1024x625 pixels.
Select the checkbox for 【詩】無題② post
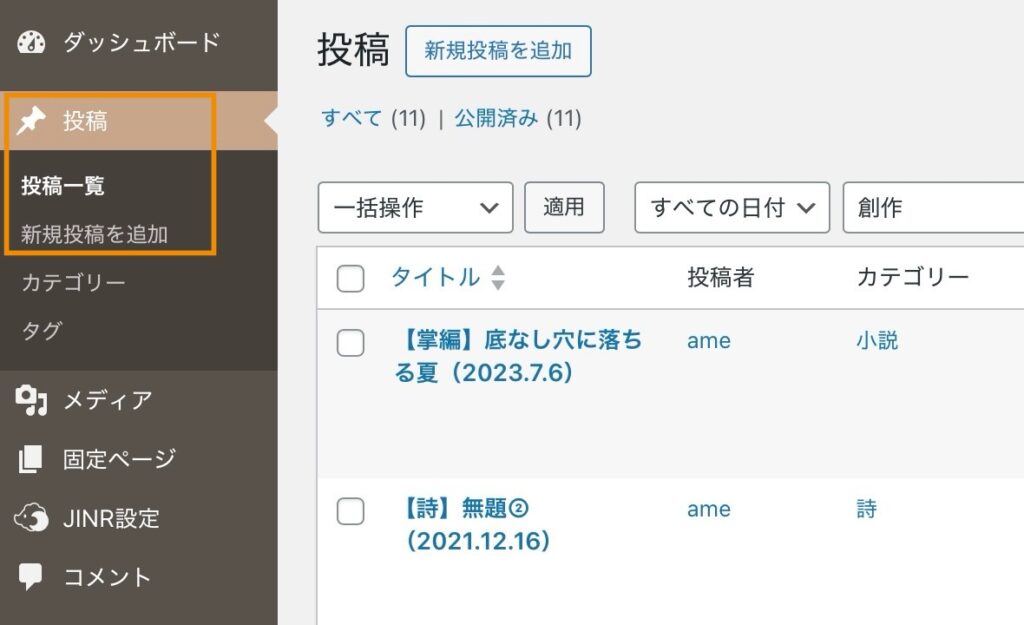[350, 512]
